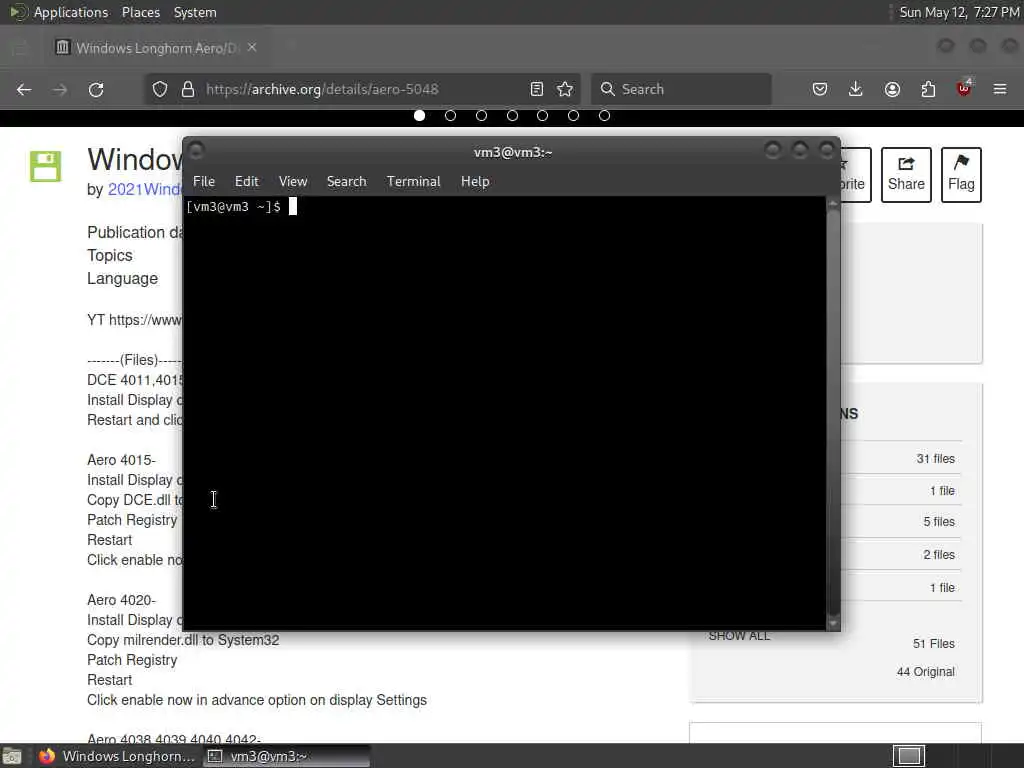The height and width of the screenshot is (768, 1024).
Task: Open the terminal File menu
Action: pos(204,182)
